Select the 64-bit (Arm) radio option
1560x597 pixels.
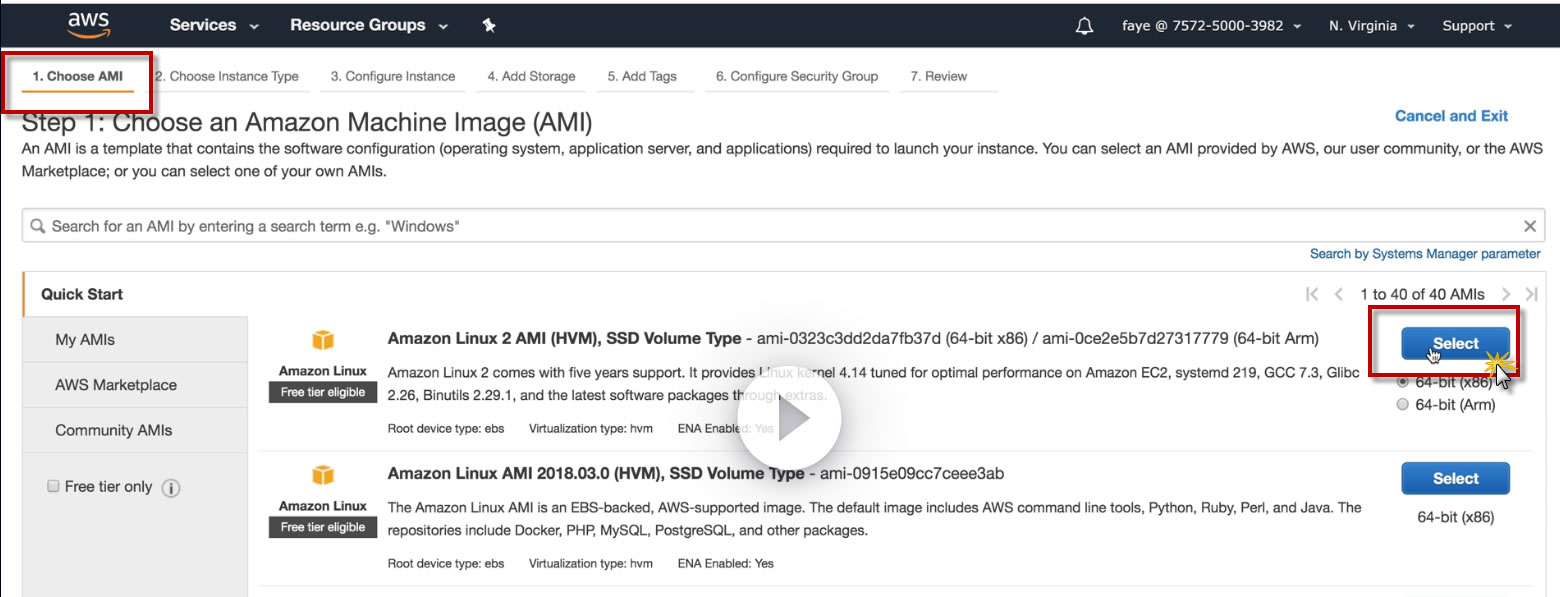click(1402, 405)
